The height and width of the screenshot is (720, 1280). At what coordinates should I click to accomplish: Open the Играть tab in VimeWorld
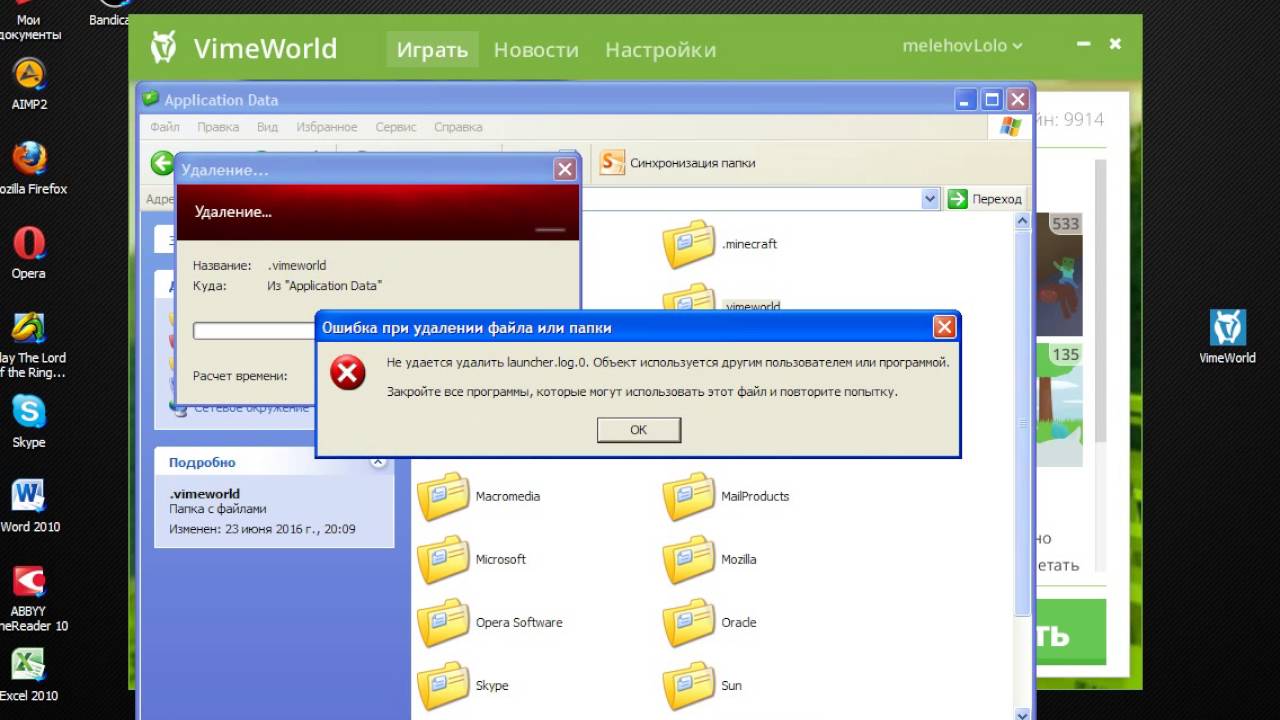pyautogui.click(x=432, y=49)
